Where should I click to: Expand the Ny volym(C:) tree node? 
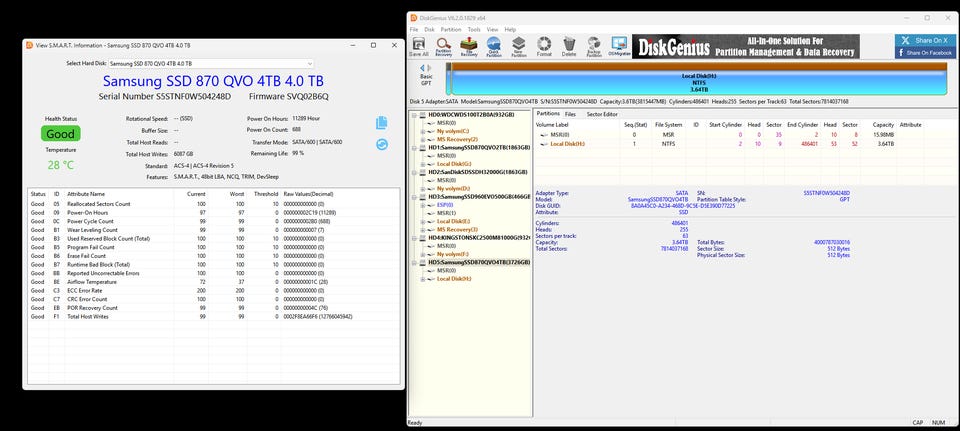click(422, 131)
